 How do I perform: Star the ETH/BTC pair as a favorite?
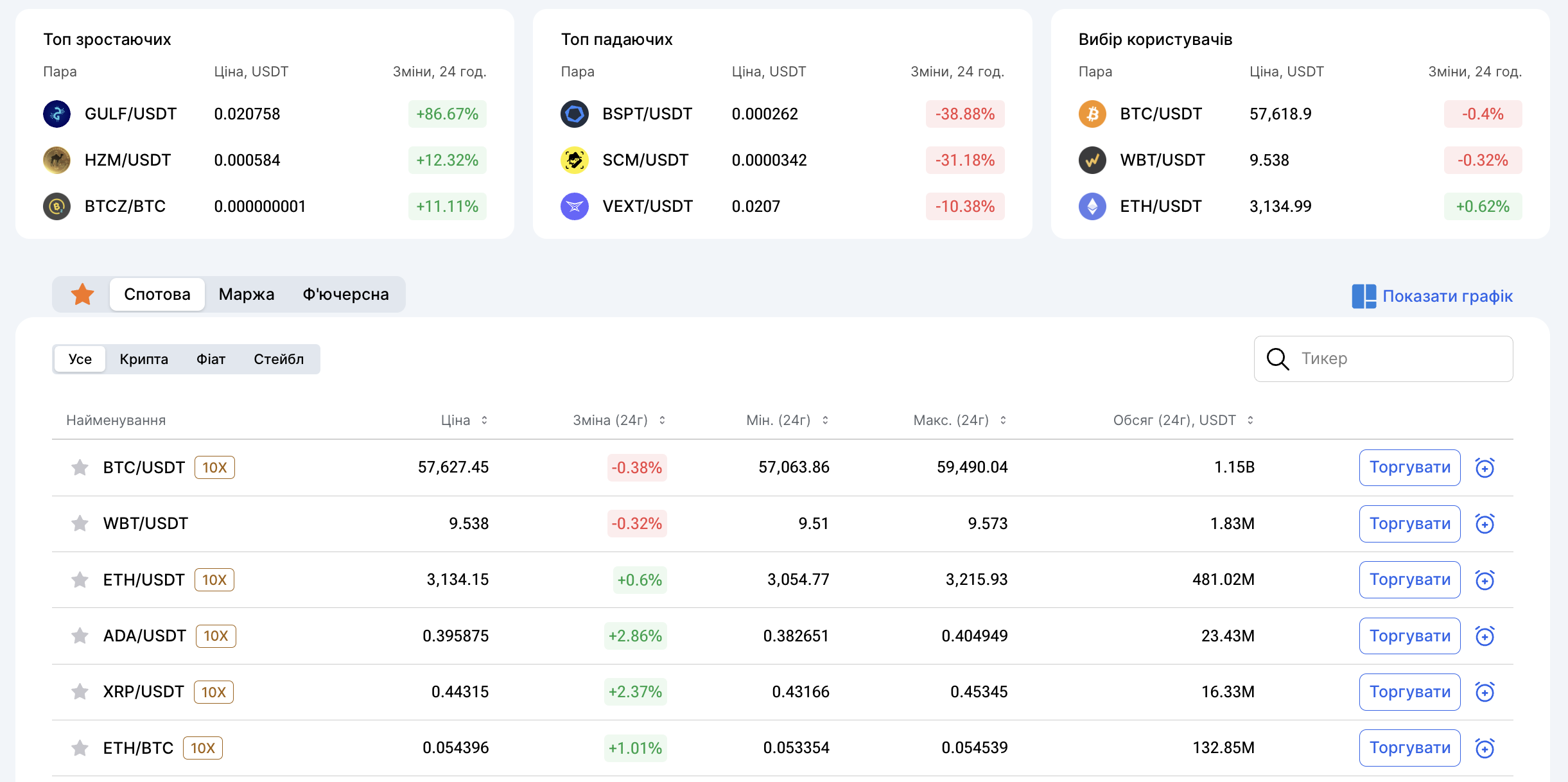coord(80,748)
